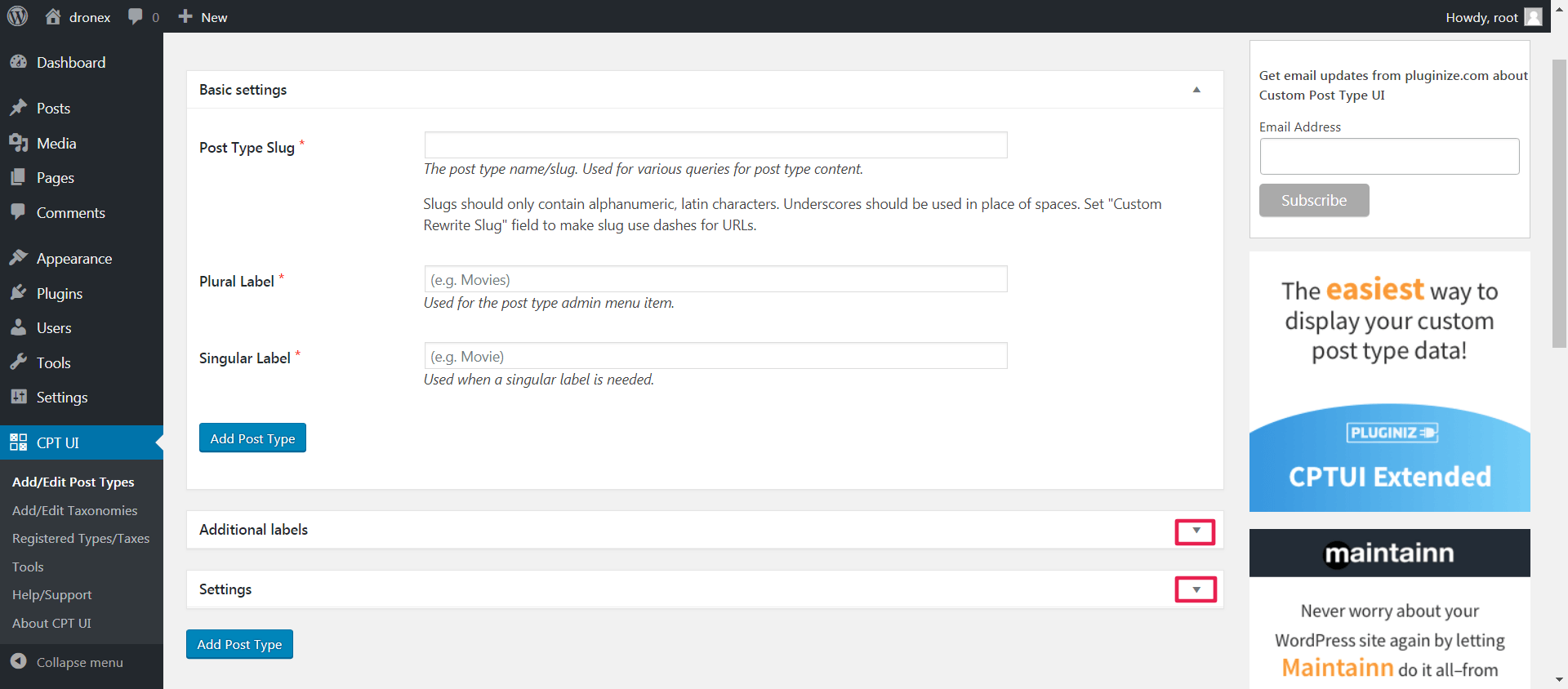
Task: Click the scrollbar down arrow
Action: pyautogui.click(x=1559, y=679)
